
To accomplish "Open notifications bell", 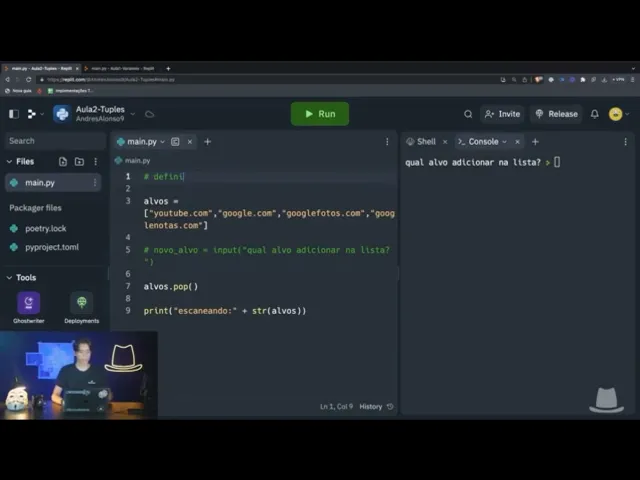I will coord(595,114).
